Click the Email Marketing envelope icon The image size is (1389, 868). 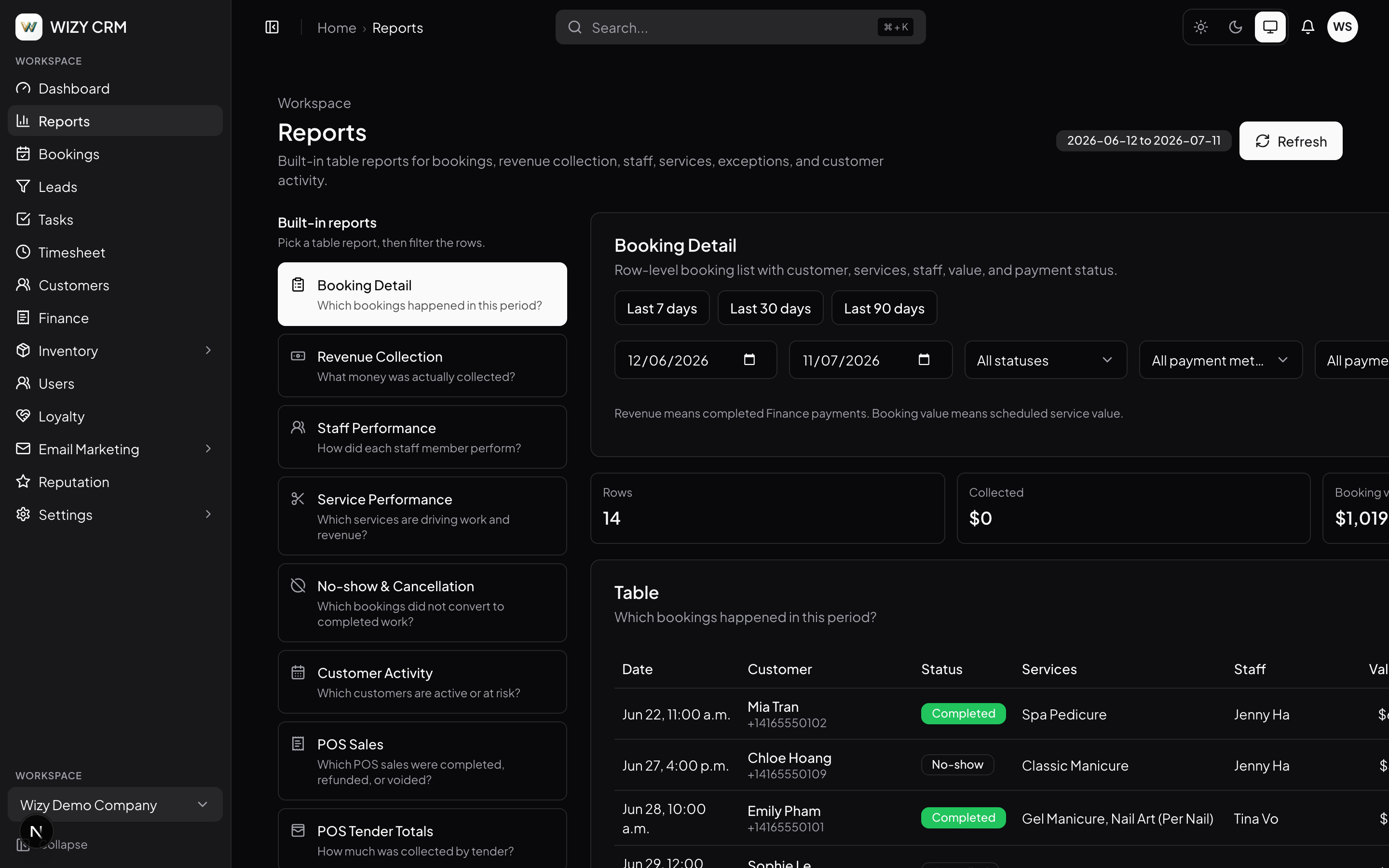point(23,448)
